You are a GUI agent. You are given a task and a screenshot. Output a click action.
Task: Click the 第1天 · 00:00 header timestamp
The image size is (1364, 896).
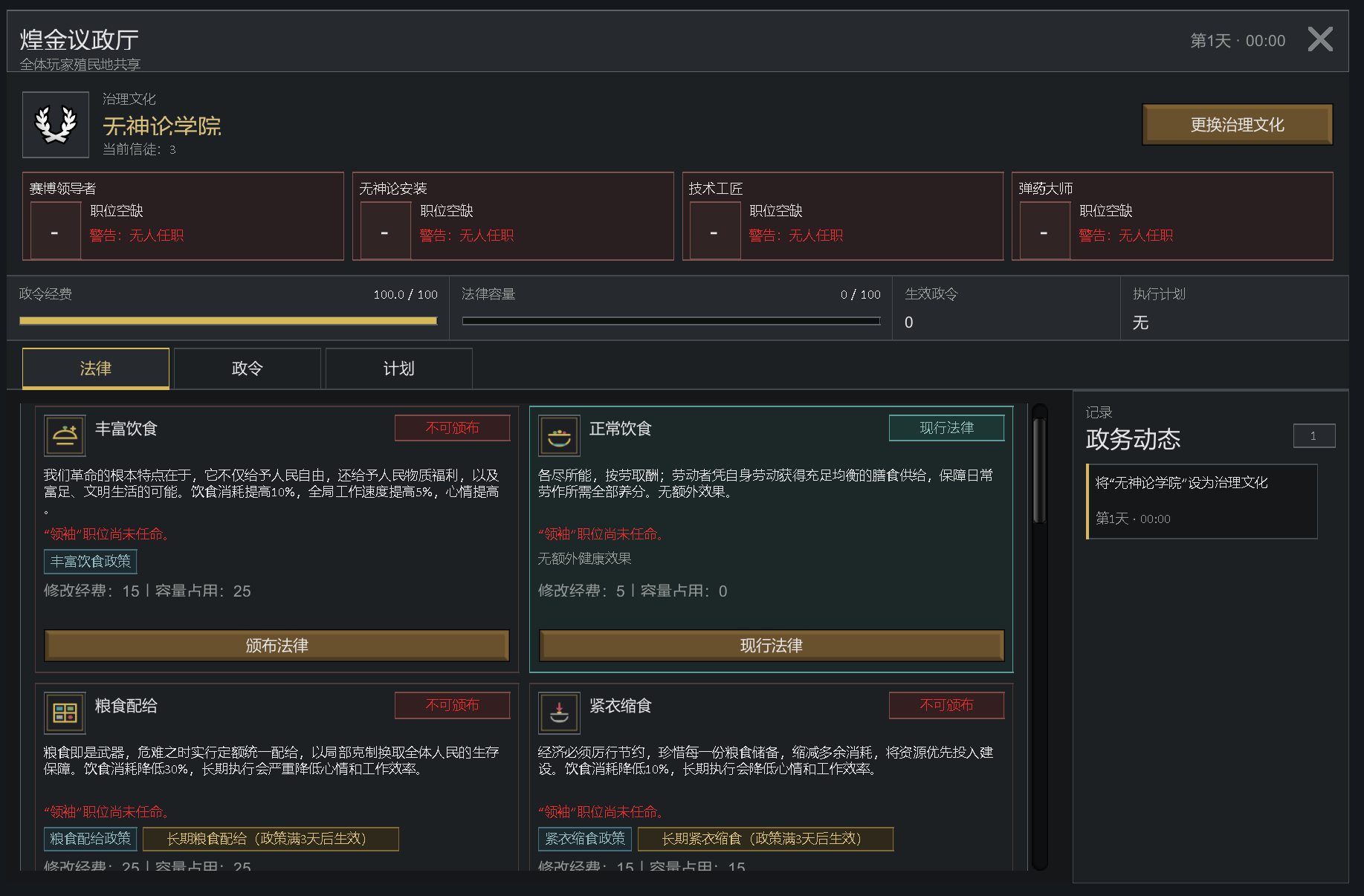click(1238, 41)
